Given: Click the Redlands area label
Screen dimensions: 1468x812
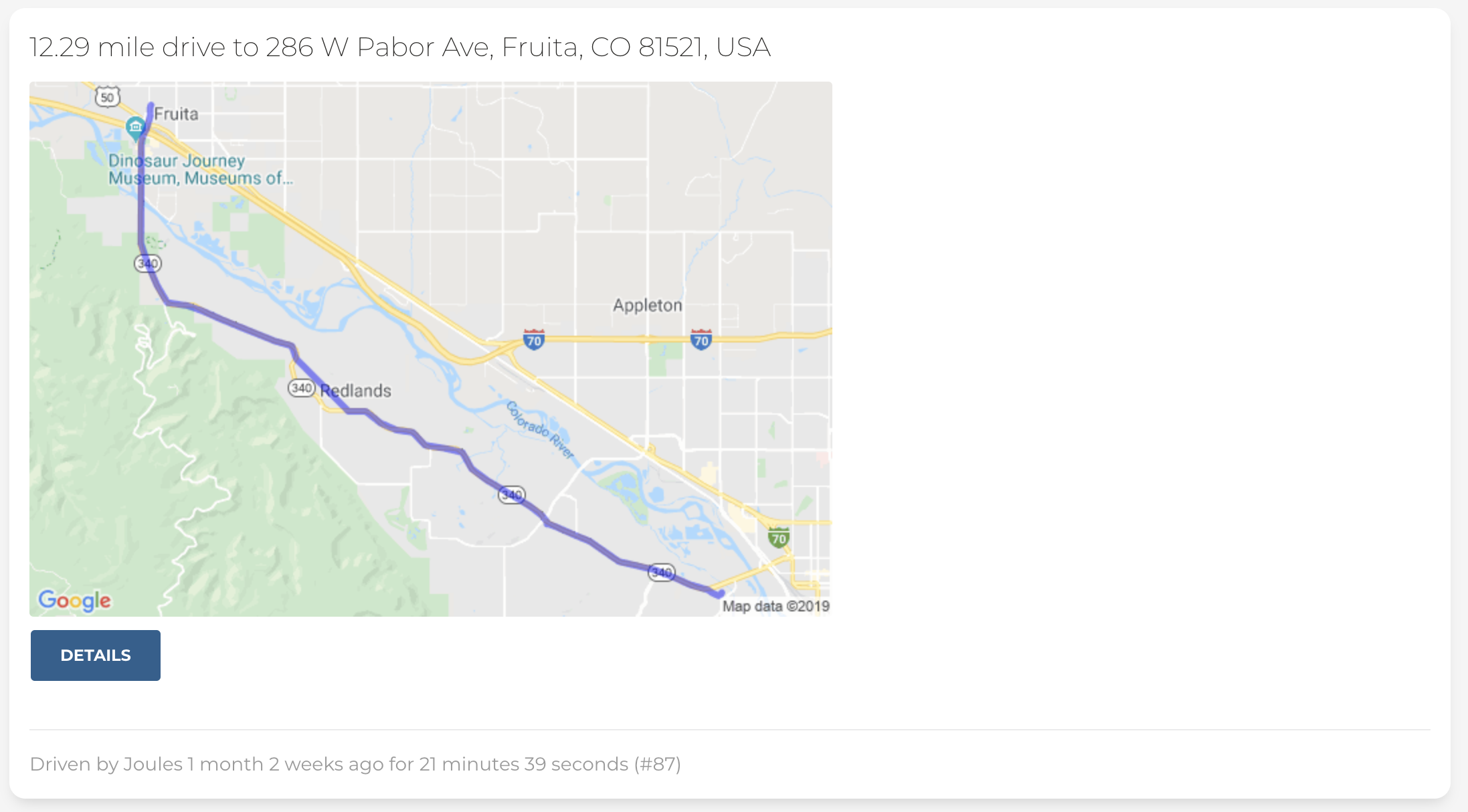Looking at the screenshot, I should [356, 391].
